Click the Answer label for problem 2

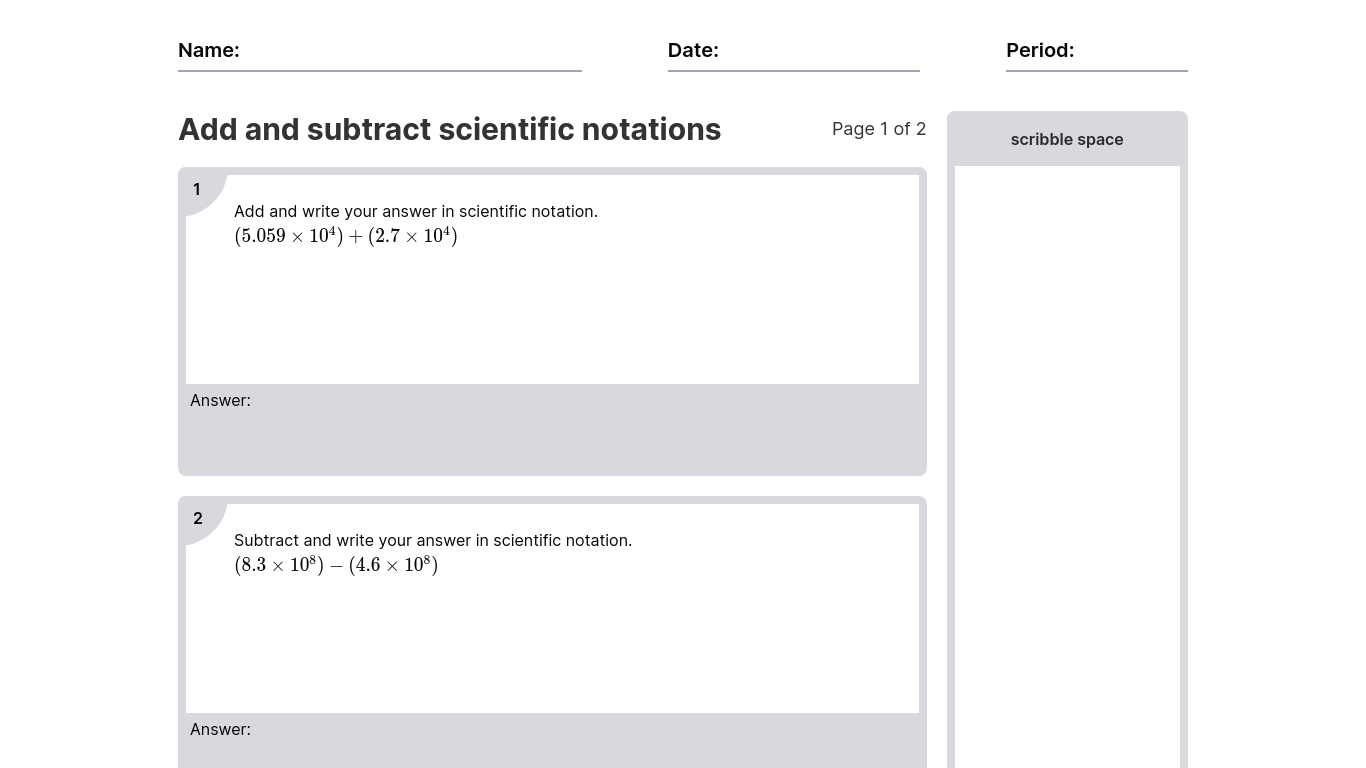point(220,729)
